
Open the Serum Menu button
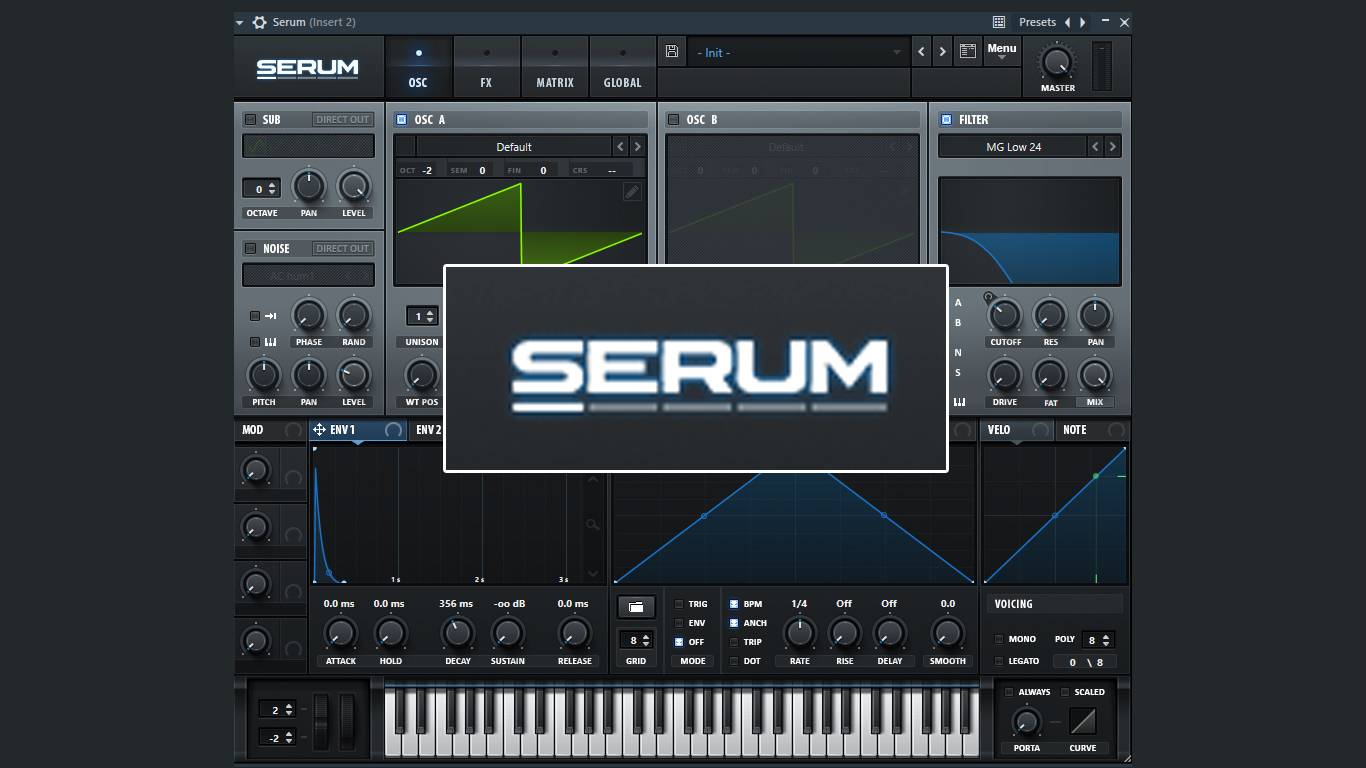(1001, 52)
